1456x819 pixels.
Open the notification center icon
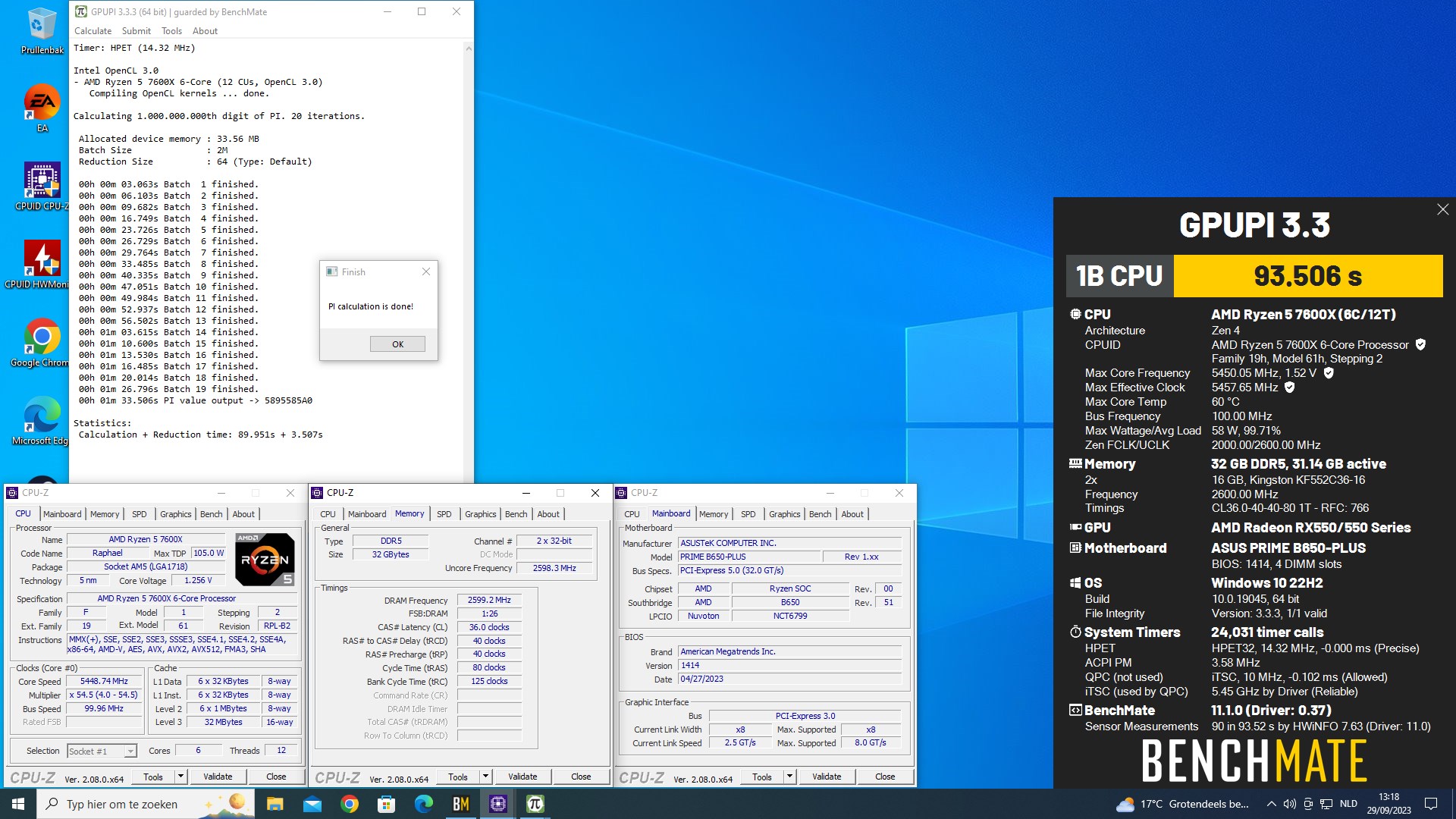click(x=1431, y=804)
